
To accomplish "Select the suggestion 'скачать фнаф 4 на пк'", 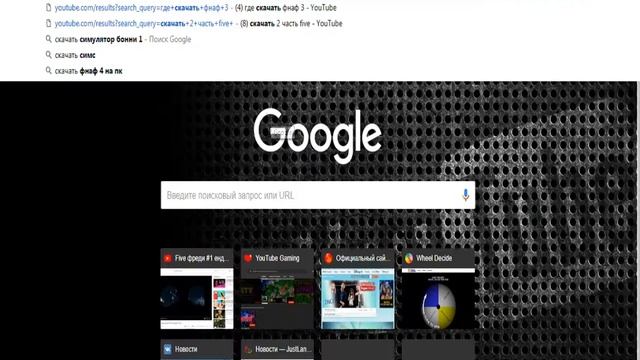I will pyautogui.click(x=89, y=71).
